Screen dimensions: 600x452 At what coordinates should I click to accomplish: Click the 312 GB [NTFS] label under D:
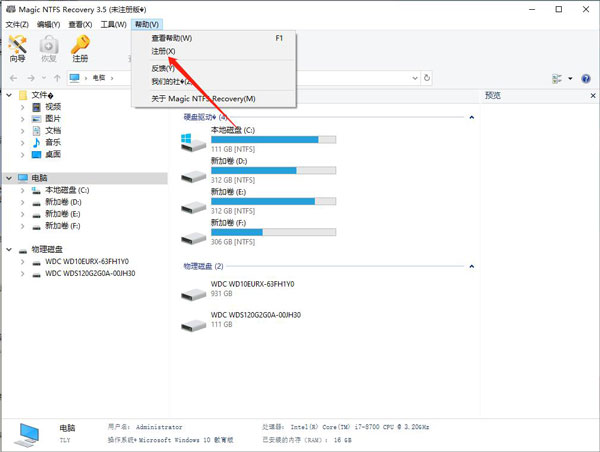click(x=233, y=180)
